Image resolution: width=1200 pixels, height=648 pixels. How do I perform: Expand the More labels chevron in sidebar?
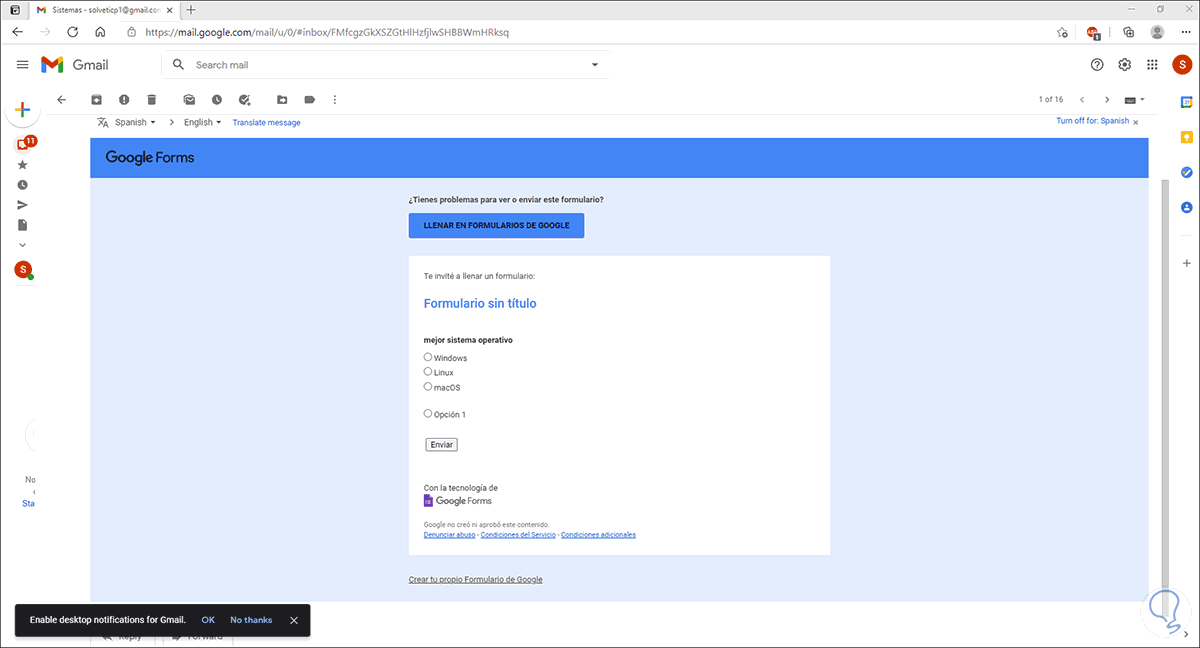(x=23, y=245)
